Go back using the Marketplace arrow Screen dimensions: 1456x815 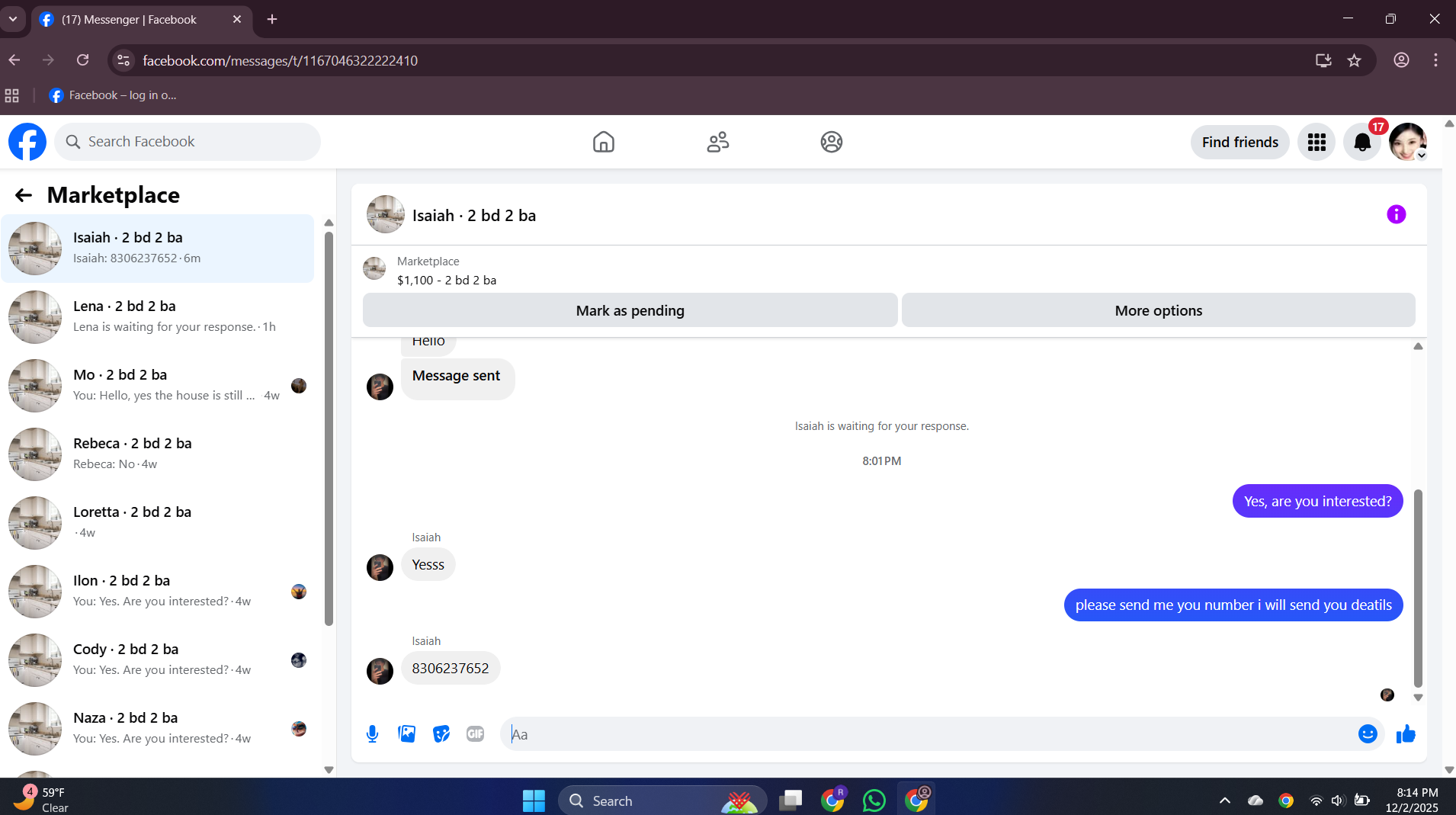tap(24, 195)
